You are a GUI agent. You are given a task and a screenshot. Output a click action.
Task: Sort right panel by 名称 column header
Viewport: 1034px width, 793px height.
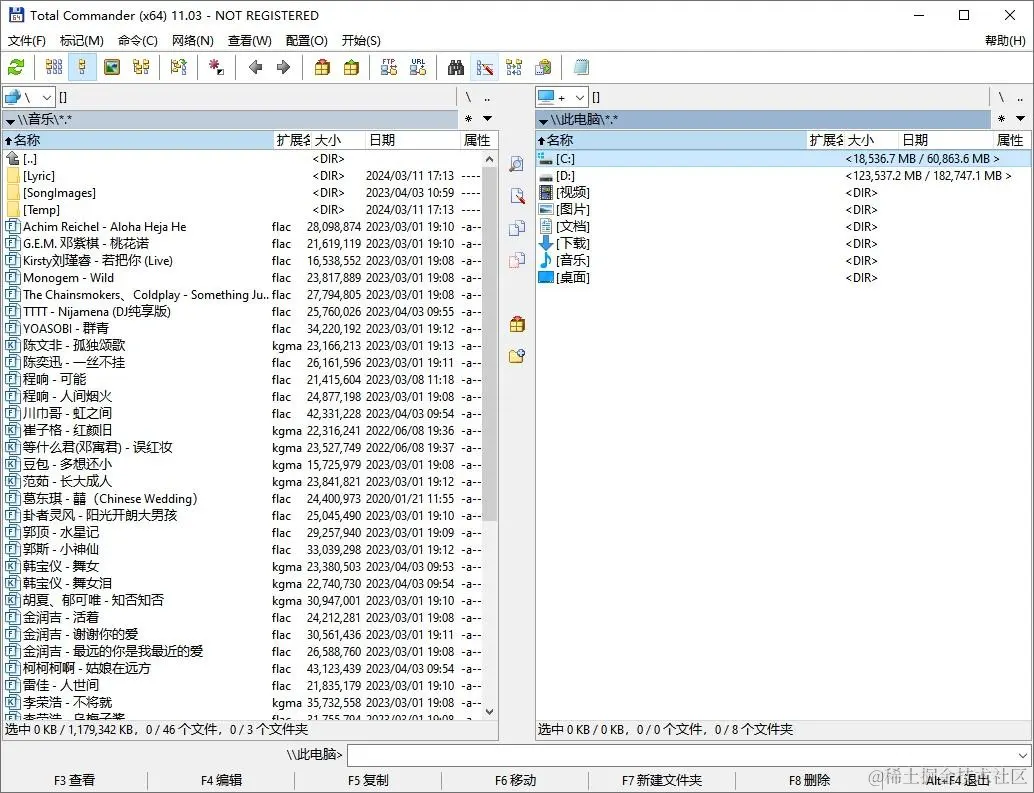(671, 140)
